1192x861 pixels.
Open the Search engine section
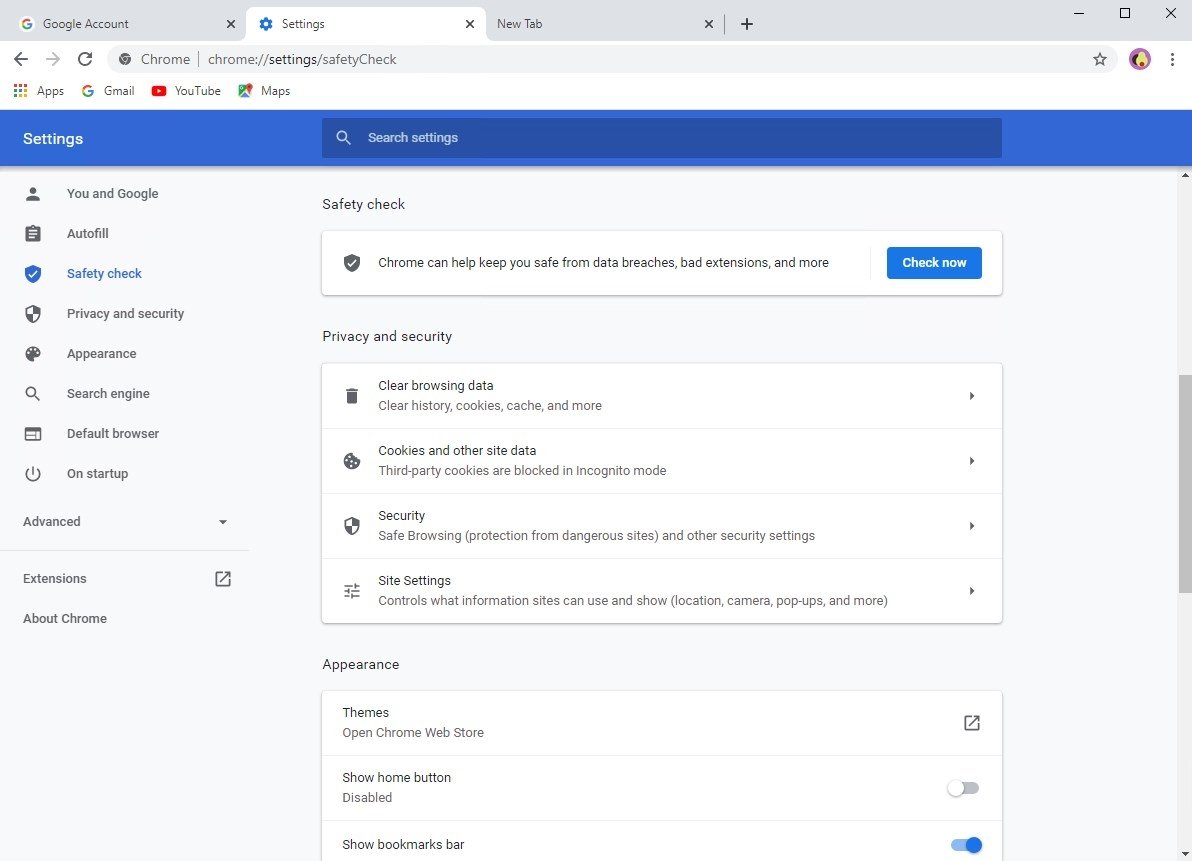(108, 394)
